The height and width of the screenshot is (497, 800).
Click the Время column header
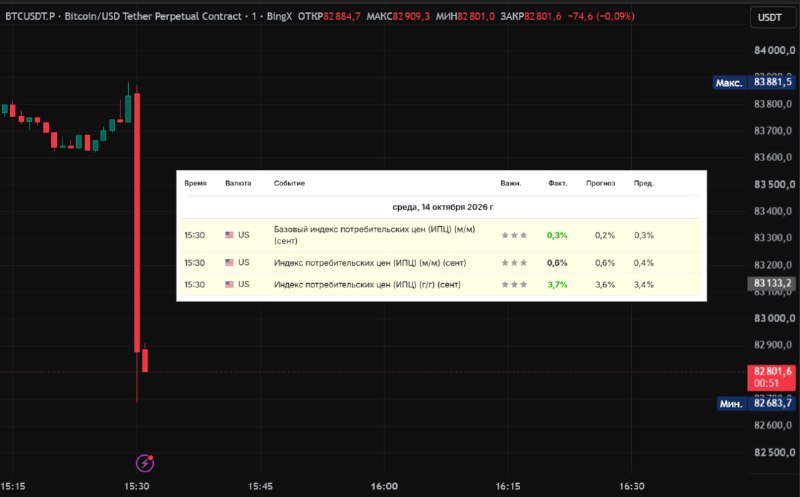[x=195, y=183]
